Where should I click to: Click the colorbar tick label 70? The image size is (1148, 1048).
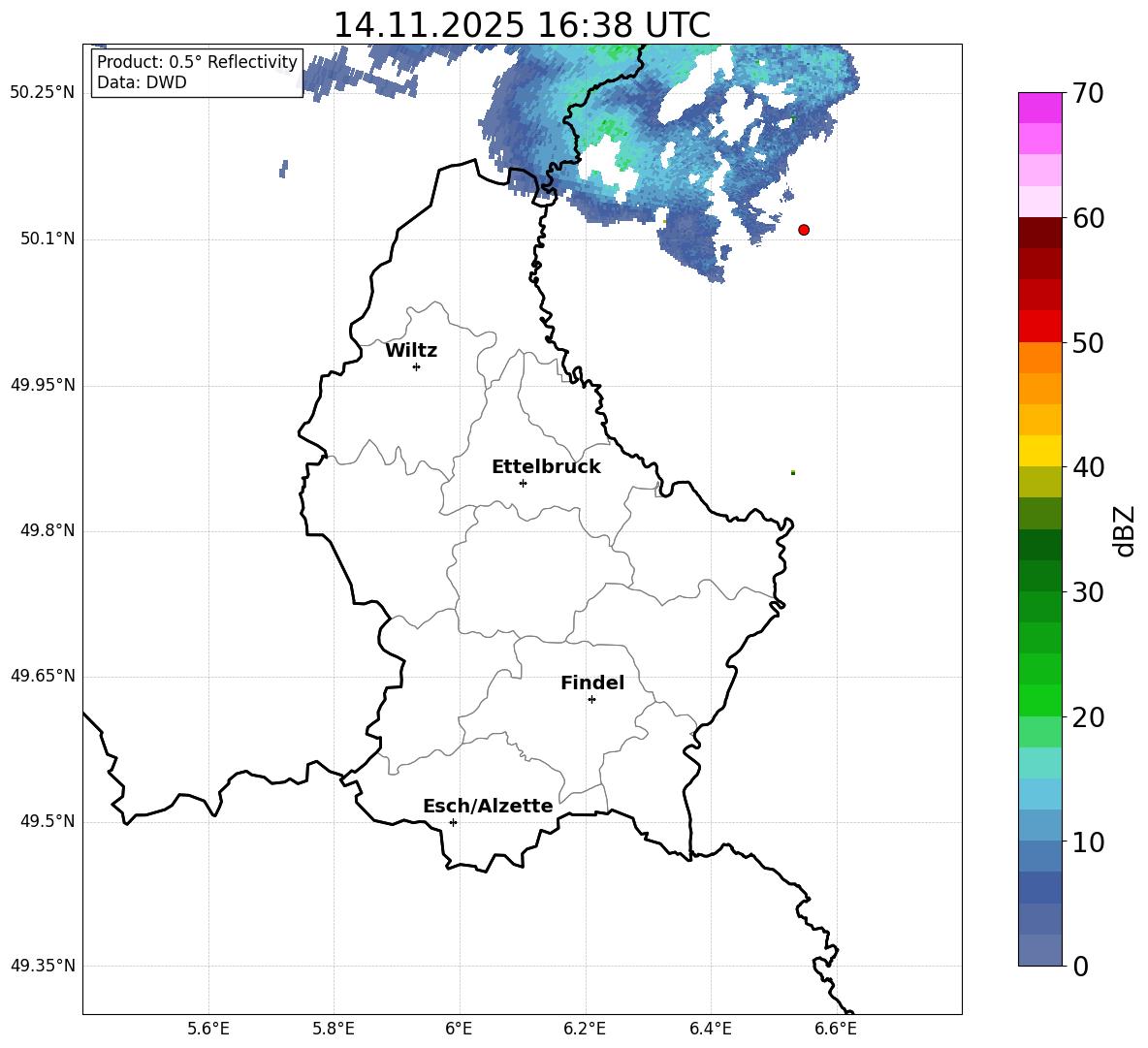coord(1088,94)
